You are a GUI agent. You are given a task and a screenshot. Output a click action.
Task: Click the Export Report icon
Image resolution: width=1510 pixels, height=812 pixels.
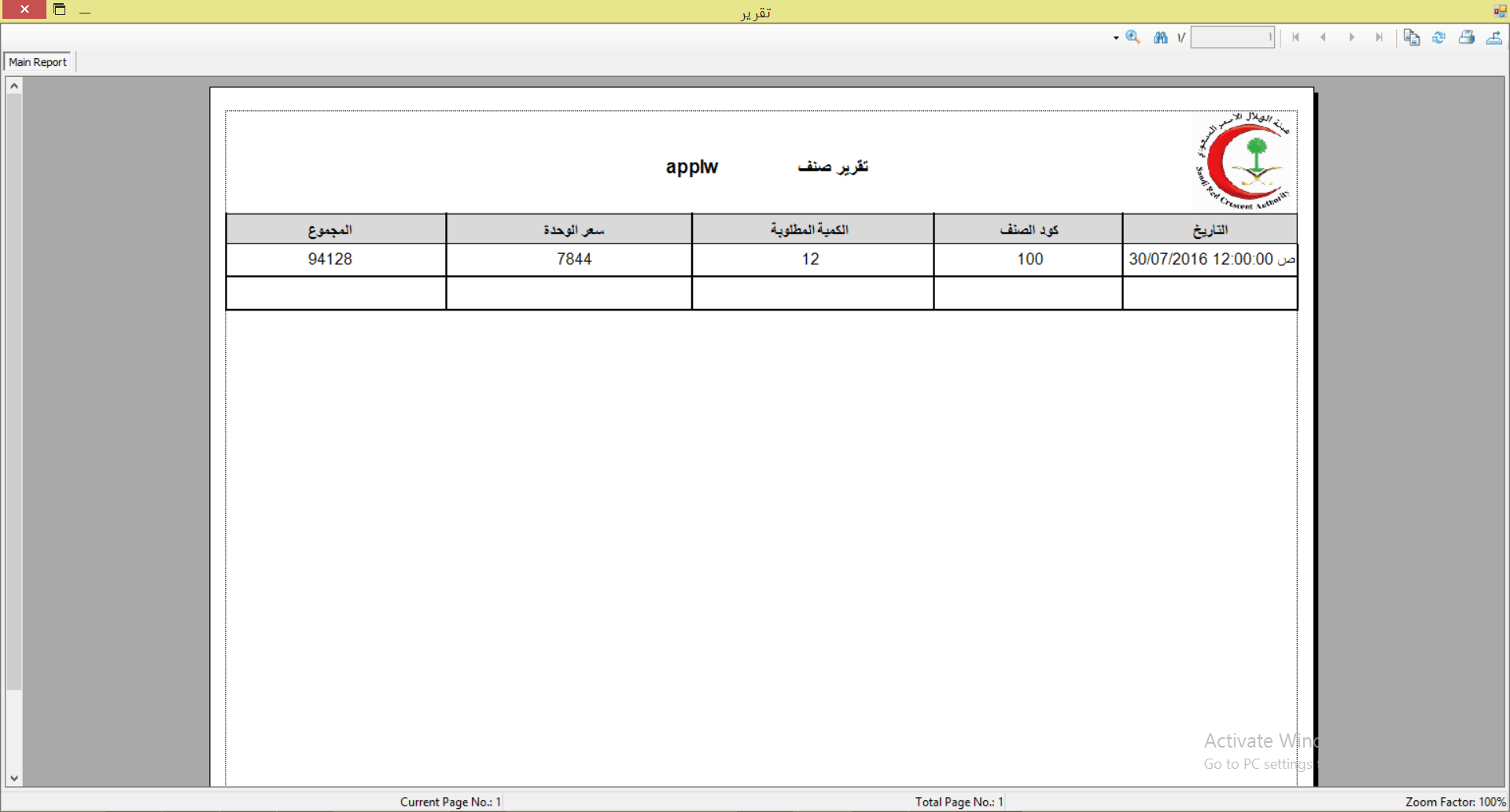click(1493, 37)
